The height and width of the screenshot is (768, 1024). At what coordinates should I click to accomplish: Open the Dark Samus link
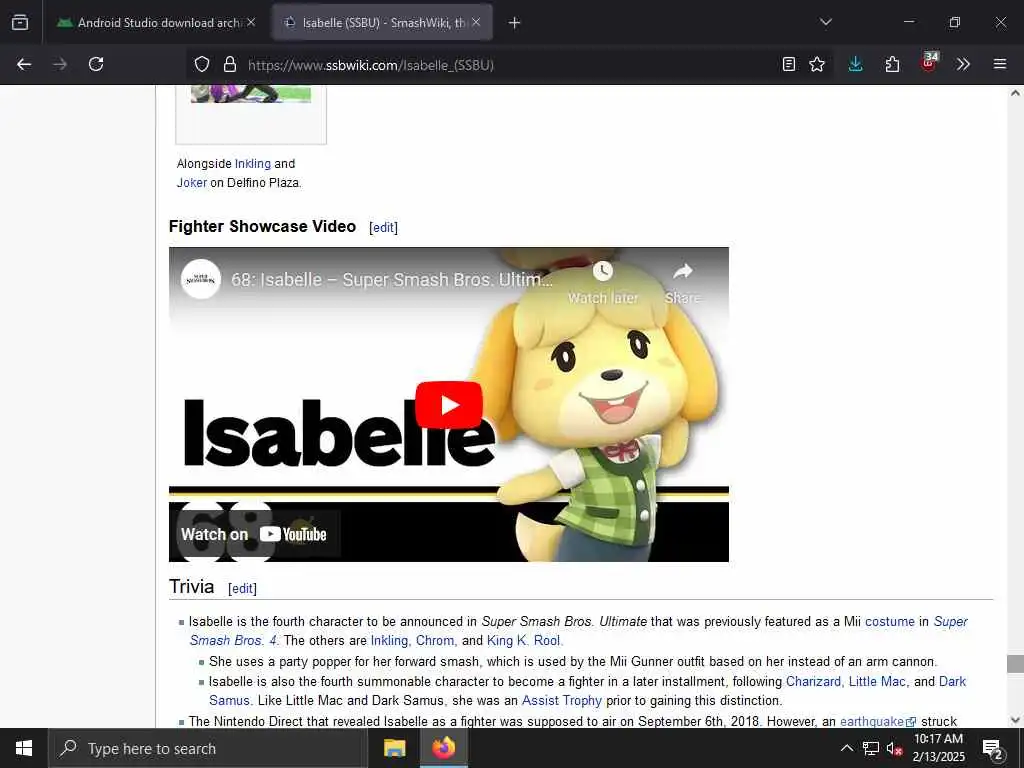point(952,681)
